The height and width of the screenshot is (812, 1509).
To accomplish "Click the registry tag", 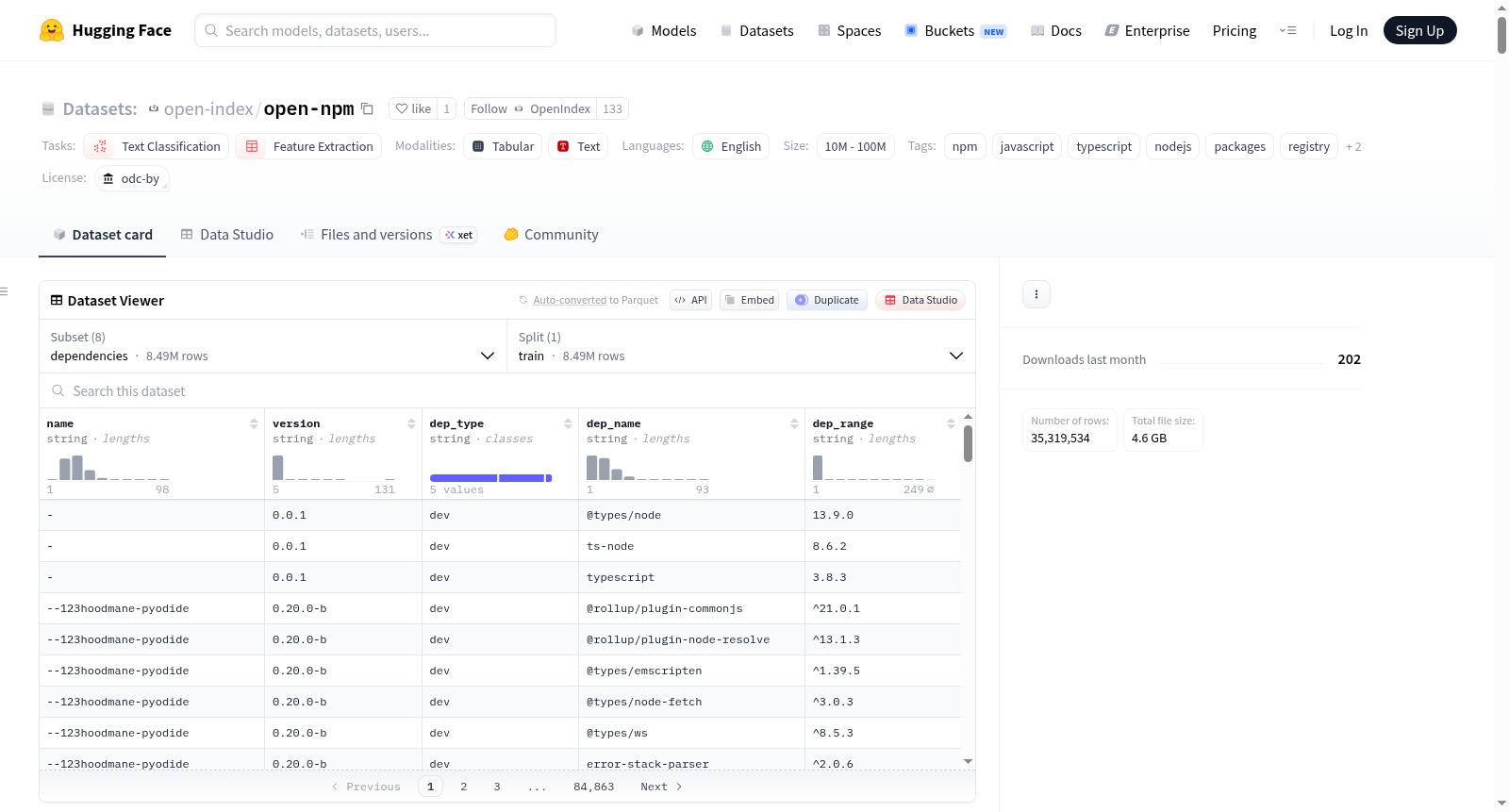I will [1309, 146].
